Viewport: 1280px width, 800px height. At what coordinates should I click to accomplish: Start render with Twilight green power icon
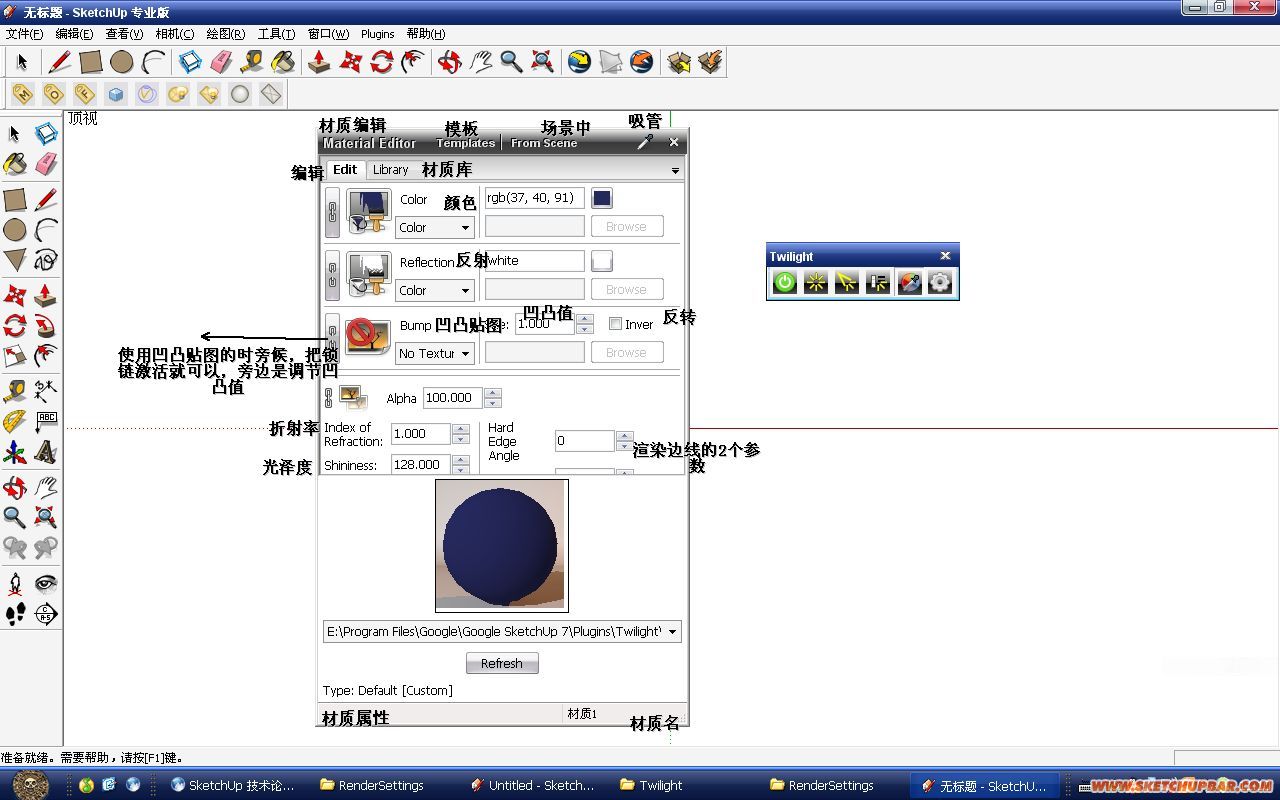point(785,283)
